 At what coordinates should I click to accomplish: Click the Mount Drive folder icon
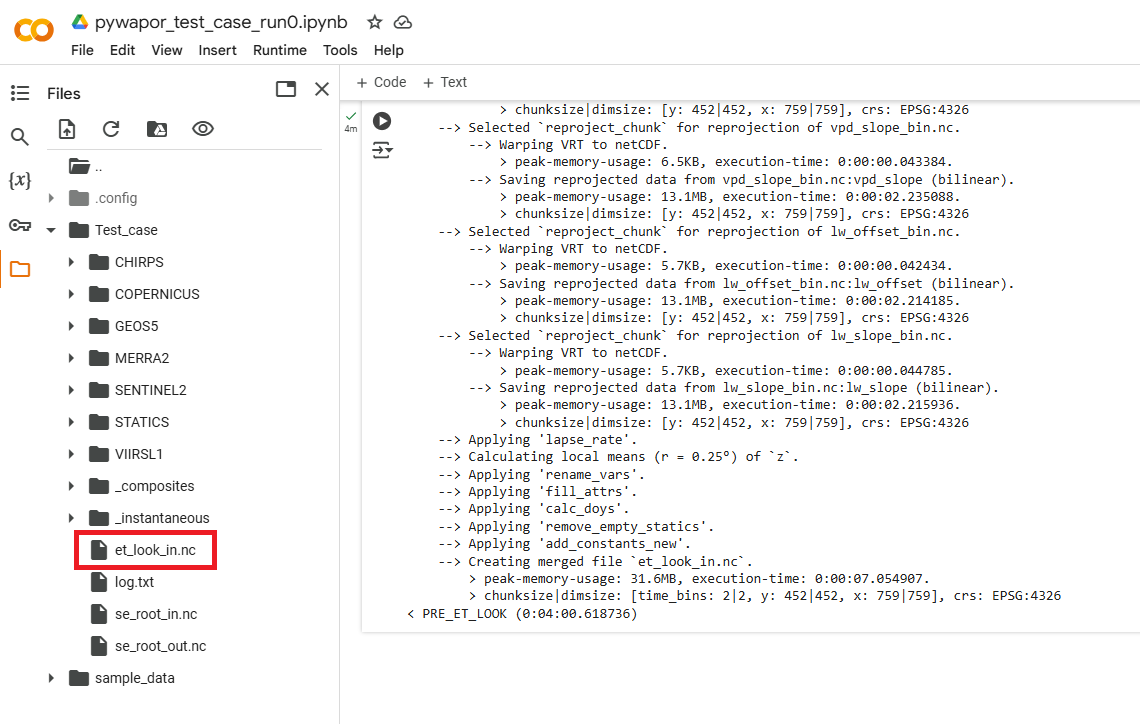click(157, 129)
